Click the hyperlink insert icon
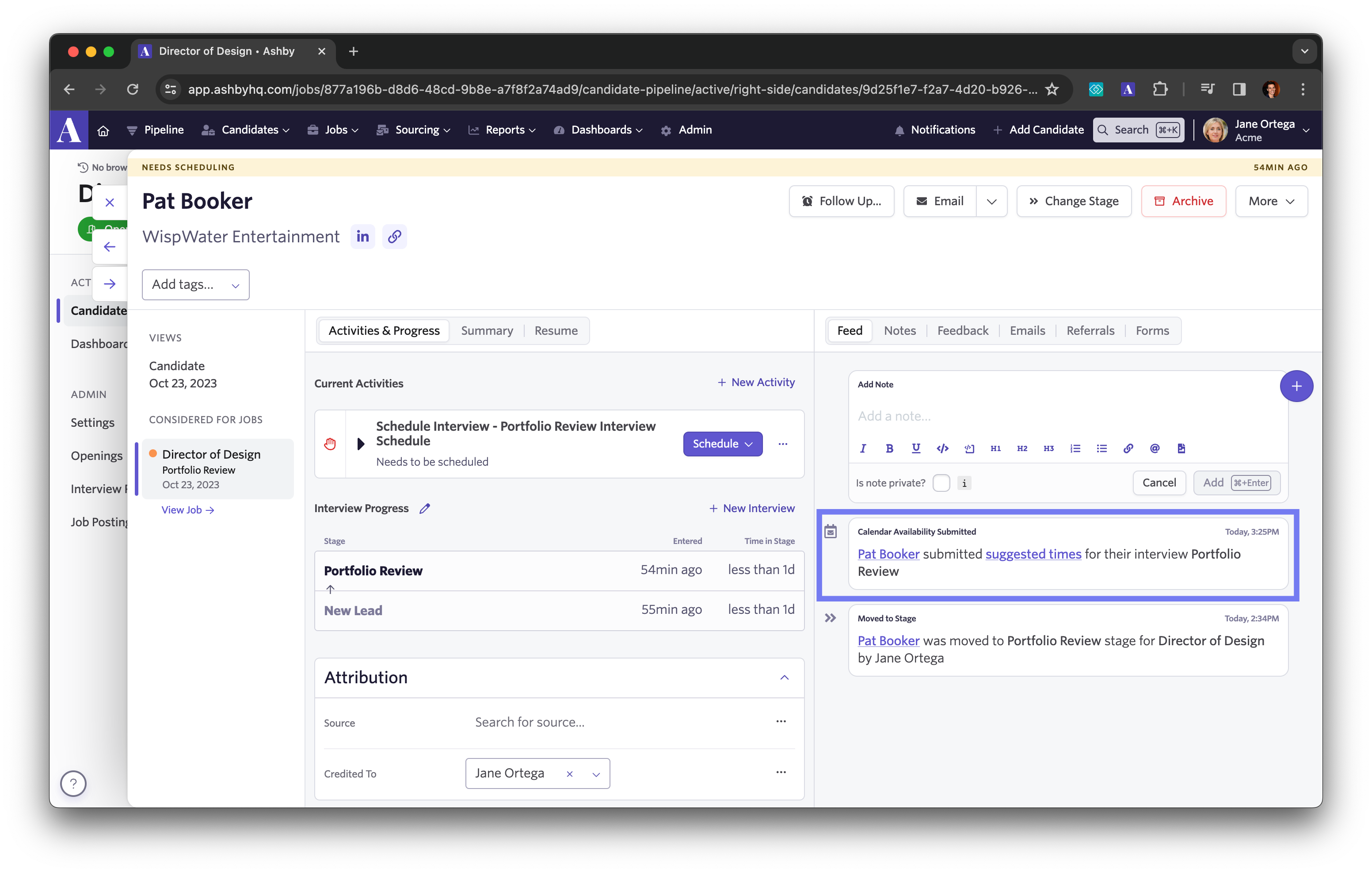This screenshot has height=873, width=1372. click(x=1128, y=448)
